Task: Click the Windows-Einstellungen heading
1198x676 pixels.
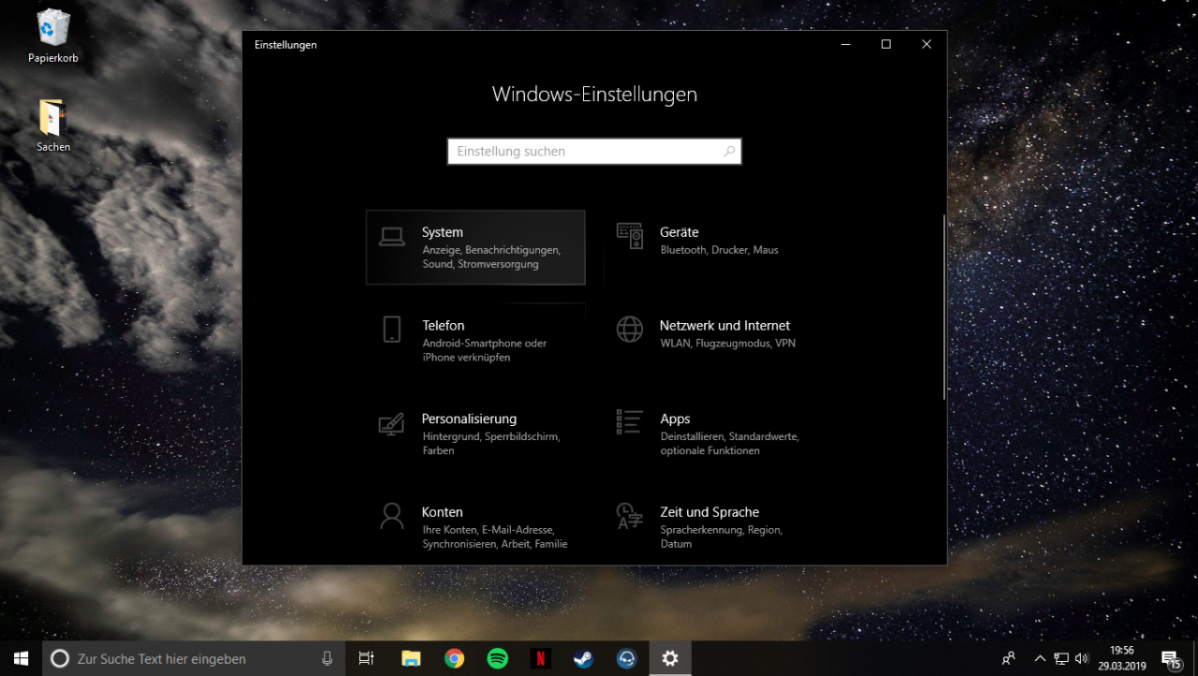Action: (x=594, y=94)
